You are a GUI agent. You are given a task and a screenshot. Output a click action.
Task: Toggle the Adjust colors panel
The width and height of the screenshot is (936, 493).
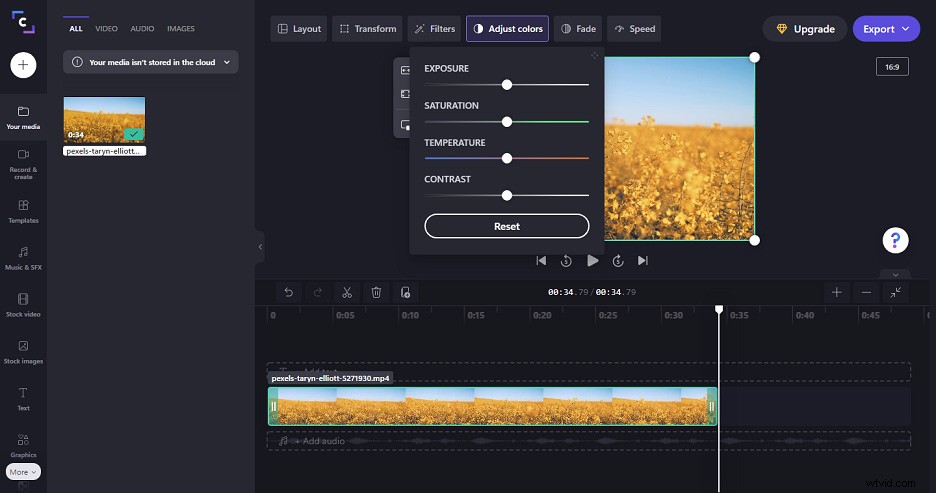(x=507, y=29)
